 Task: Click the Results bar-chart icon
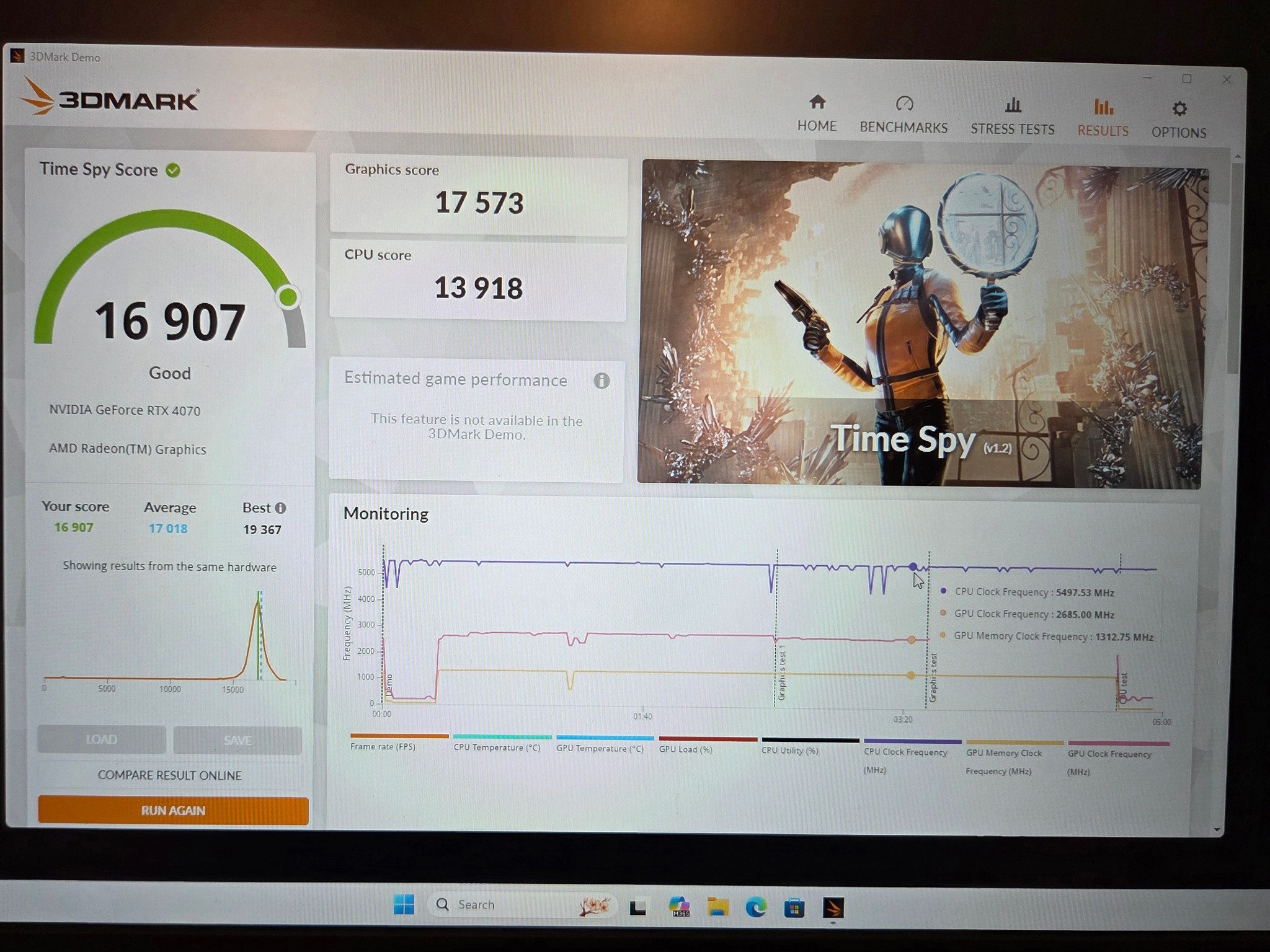click(1103, 107)
